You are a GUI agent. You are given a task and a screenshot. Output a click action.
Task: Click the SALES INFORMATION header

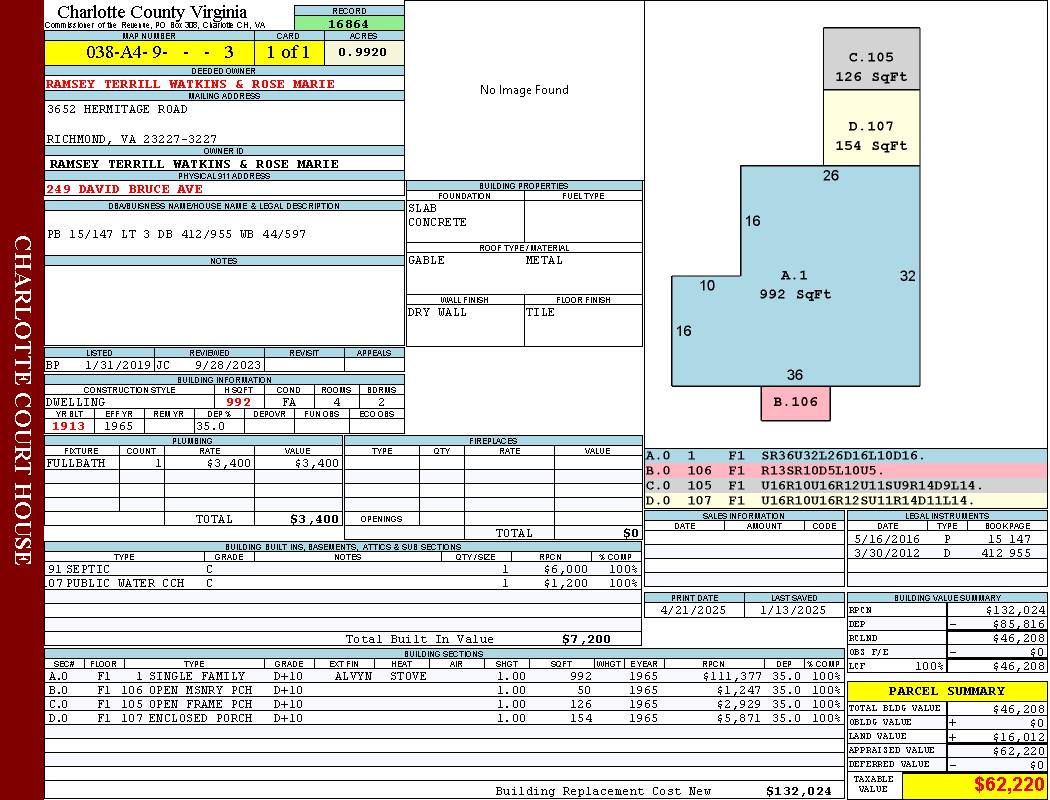tap(743, 516)
